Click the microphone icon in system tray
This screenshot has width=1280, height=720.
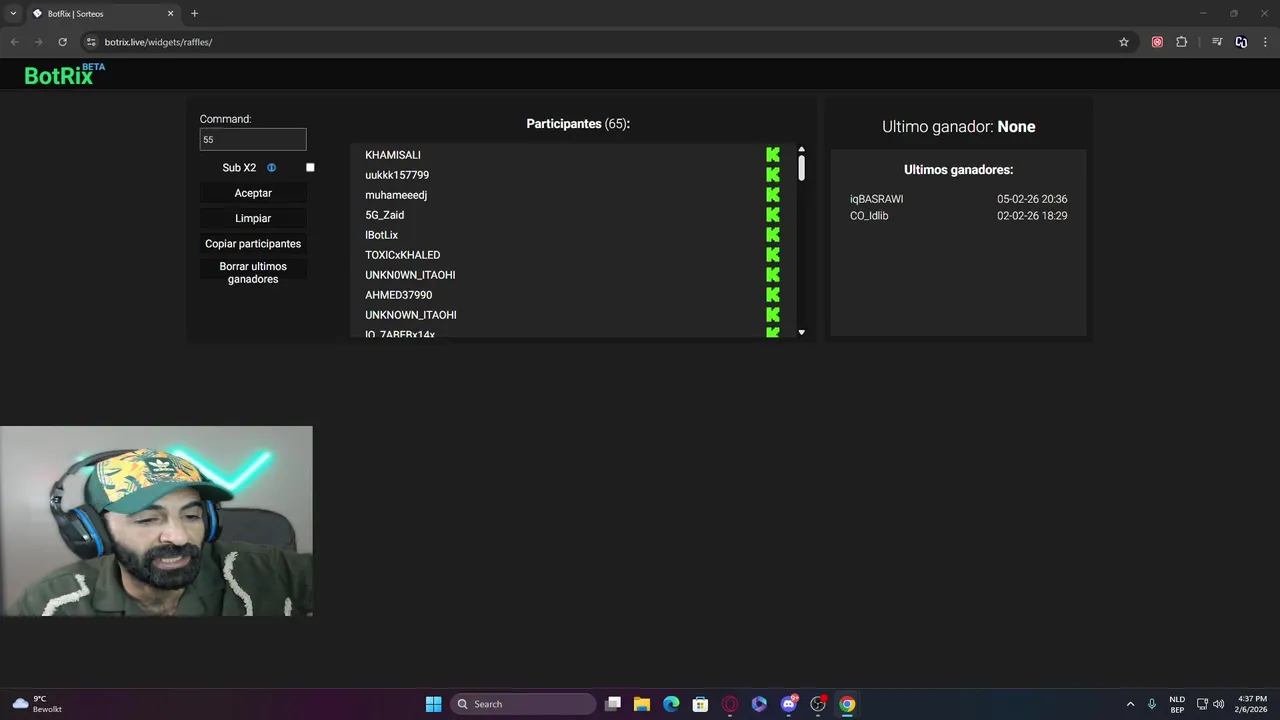point(1152,704)
